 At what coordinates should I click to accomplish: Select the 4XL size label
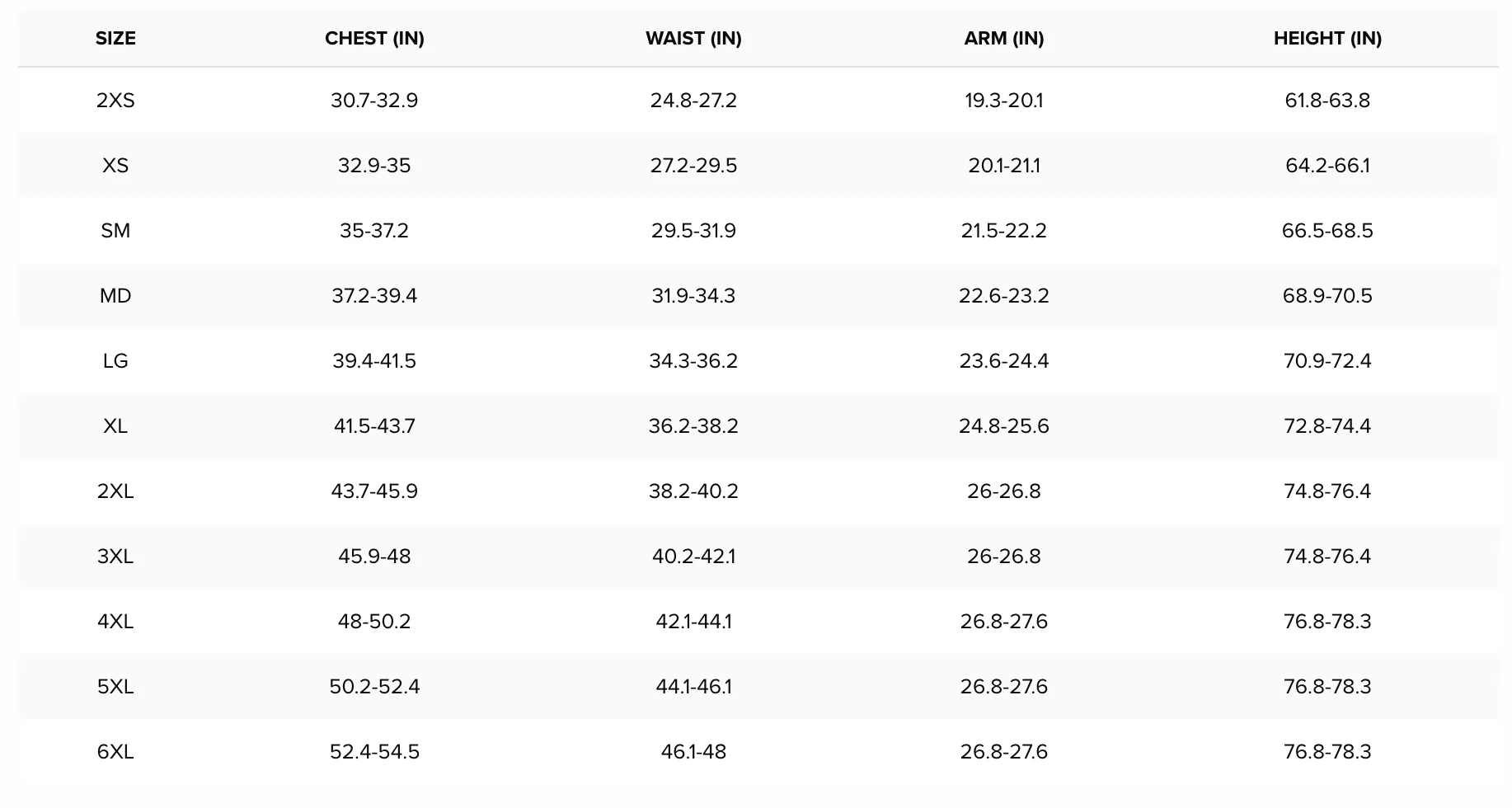(115, 622)
